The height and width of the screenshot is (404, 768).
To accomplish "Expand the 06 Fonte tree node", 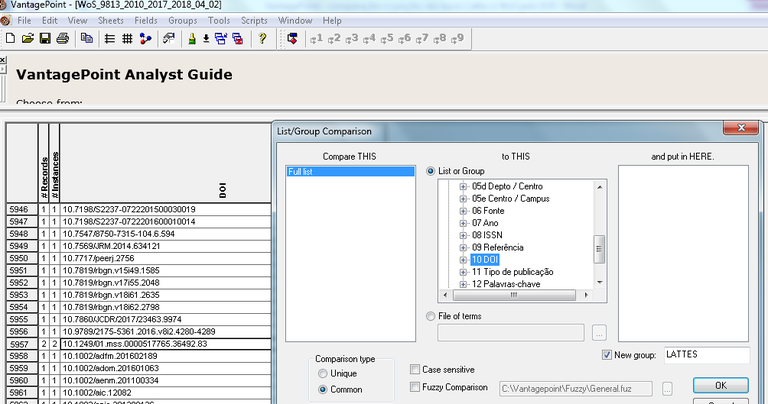I will point(463,211).
